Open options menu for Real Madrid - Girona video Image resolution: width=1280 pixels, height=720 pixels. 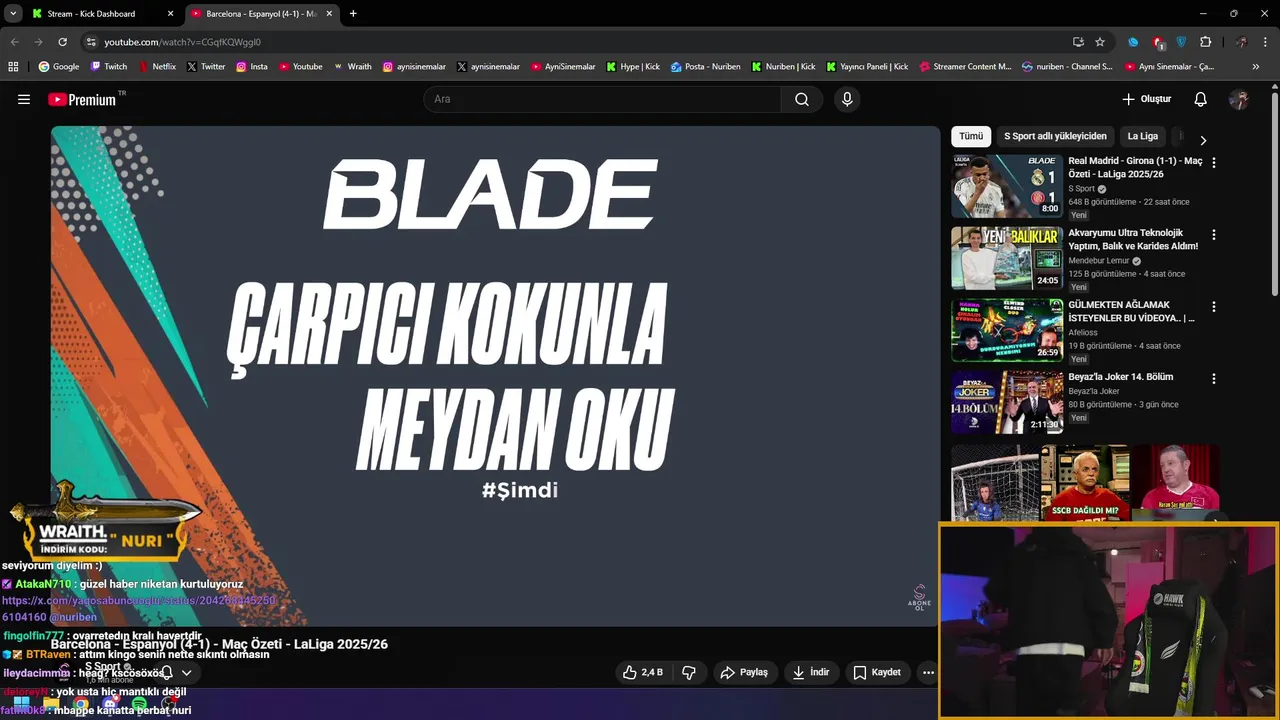[1214, 162]
